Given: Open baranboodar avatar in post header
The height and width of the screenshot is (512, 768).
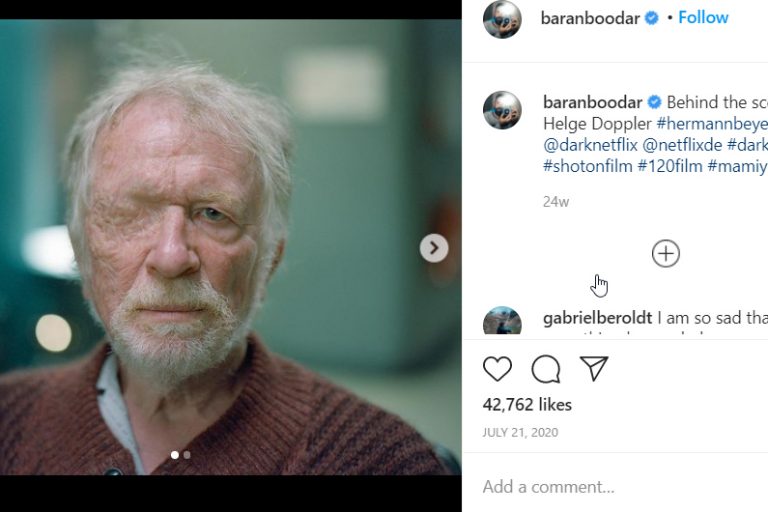Looking at the screenshot, I should pyautogui.click(x=502, y=19).
